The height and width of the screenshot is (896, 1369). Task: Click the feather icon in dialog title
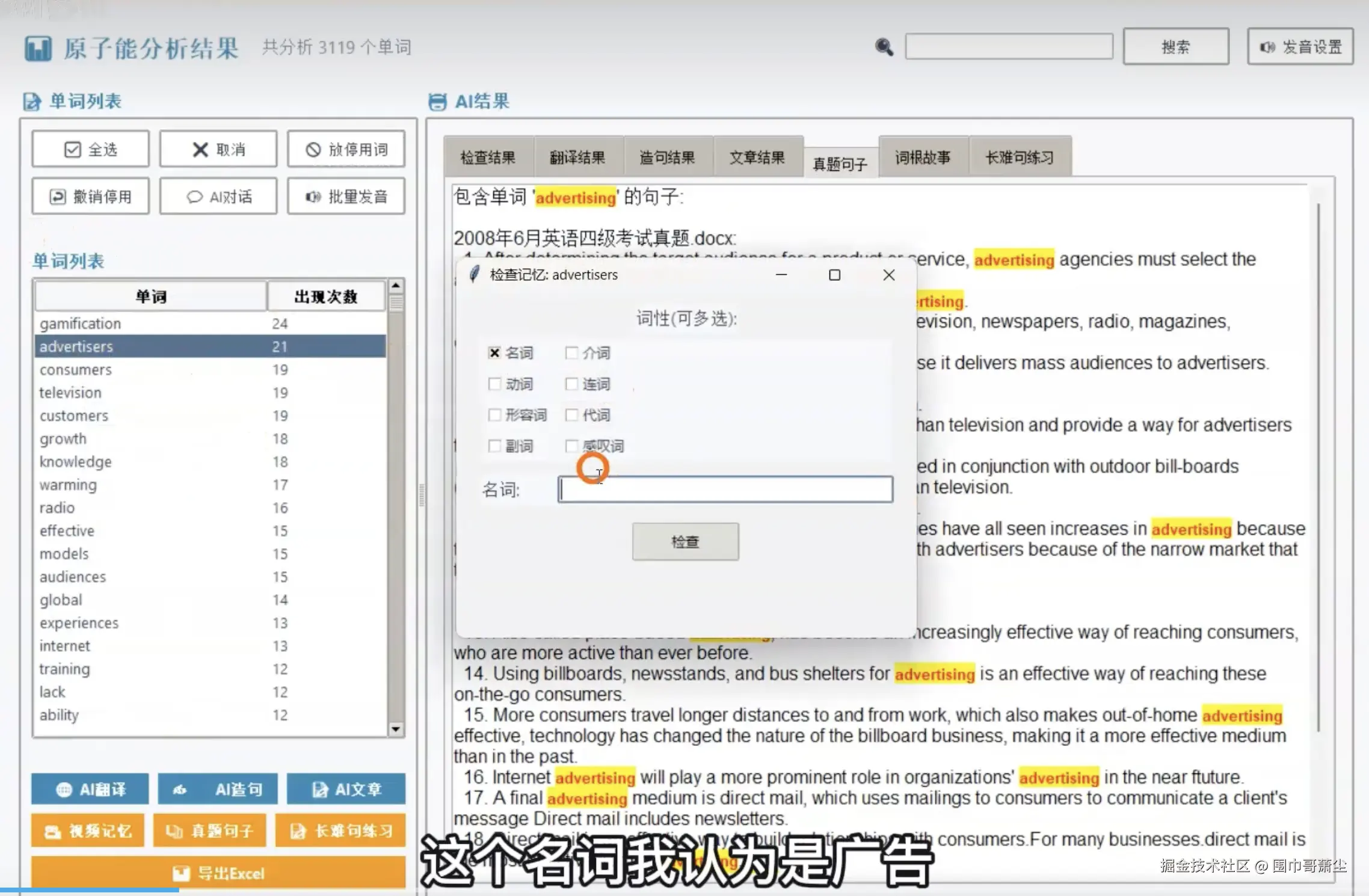click(475, 275)
